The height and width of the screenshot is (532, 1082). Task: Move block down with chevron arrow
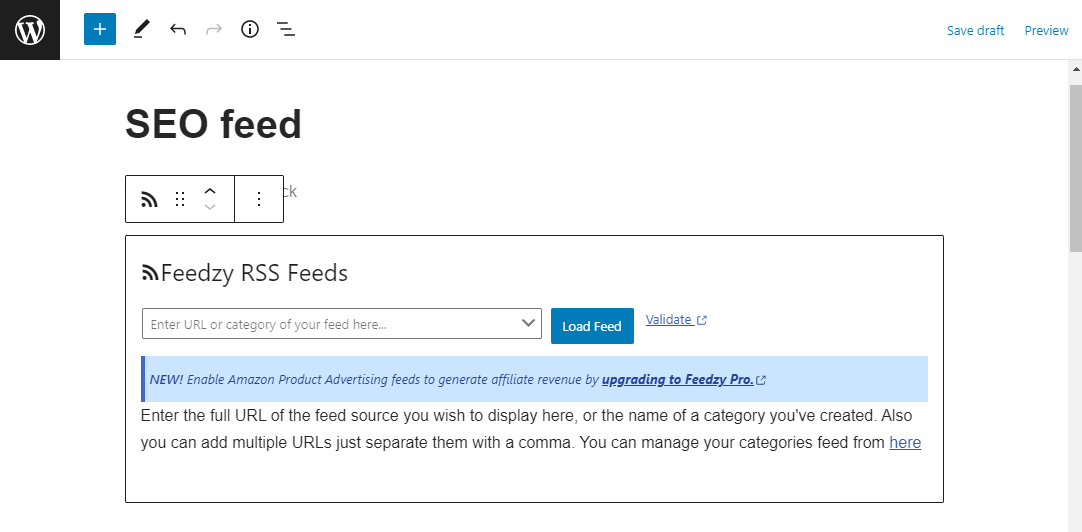210,207
